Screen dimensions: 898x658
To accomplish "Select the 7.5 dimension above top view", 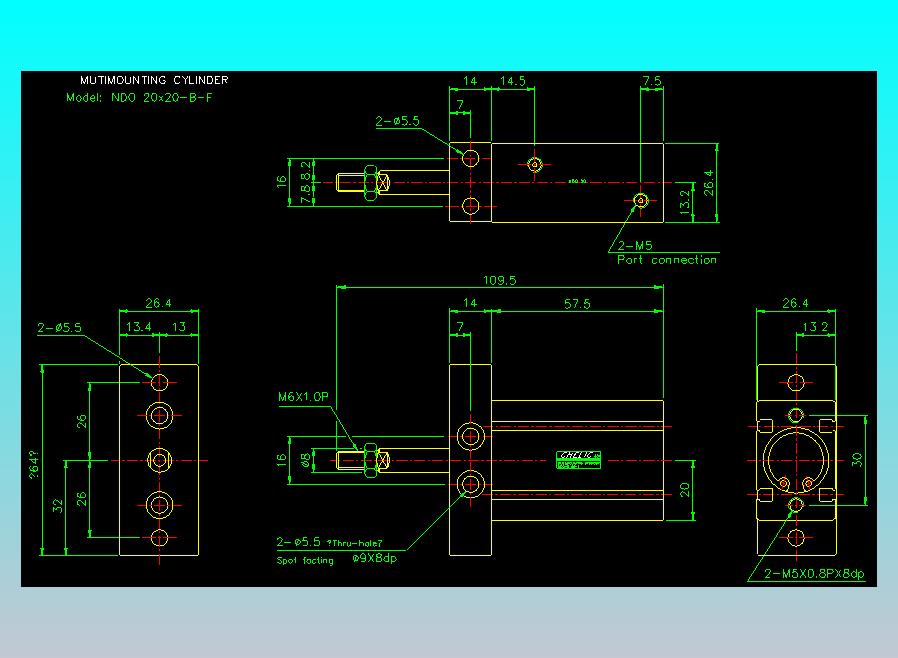I will coord(652,81).
